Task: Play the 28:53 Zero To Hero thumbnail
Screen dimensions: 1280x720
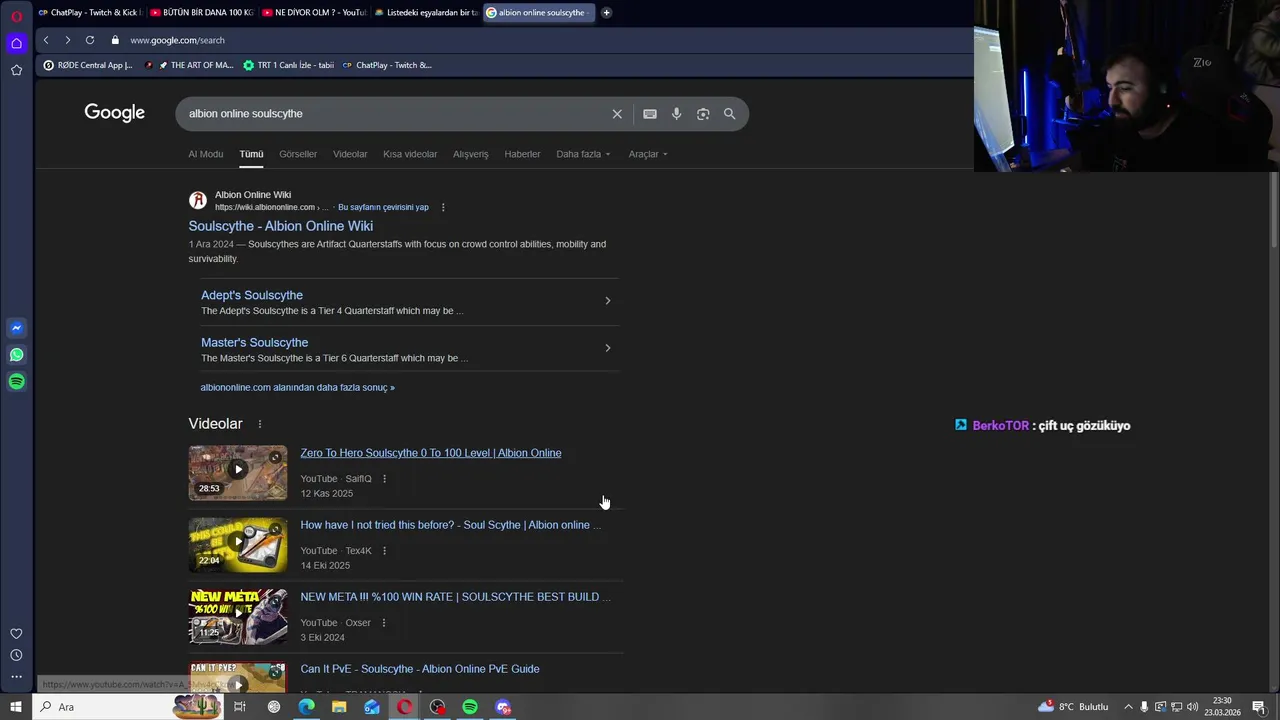Action: [x=238, y=472]
